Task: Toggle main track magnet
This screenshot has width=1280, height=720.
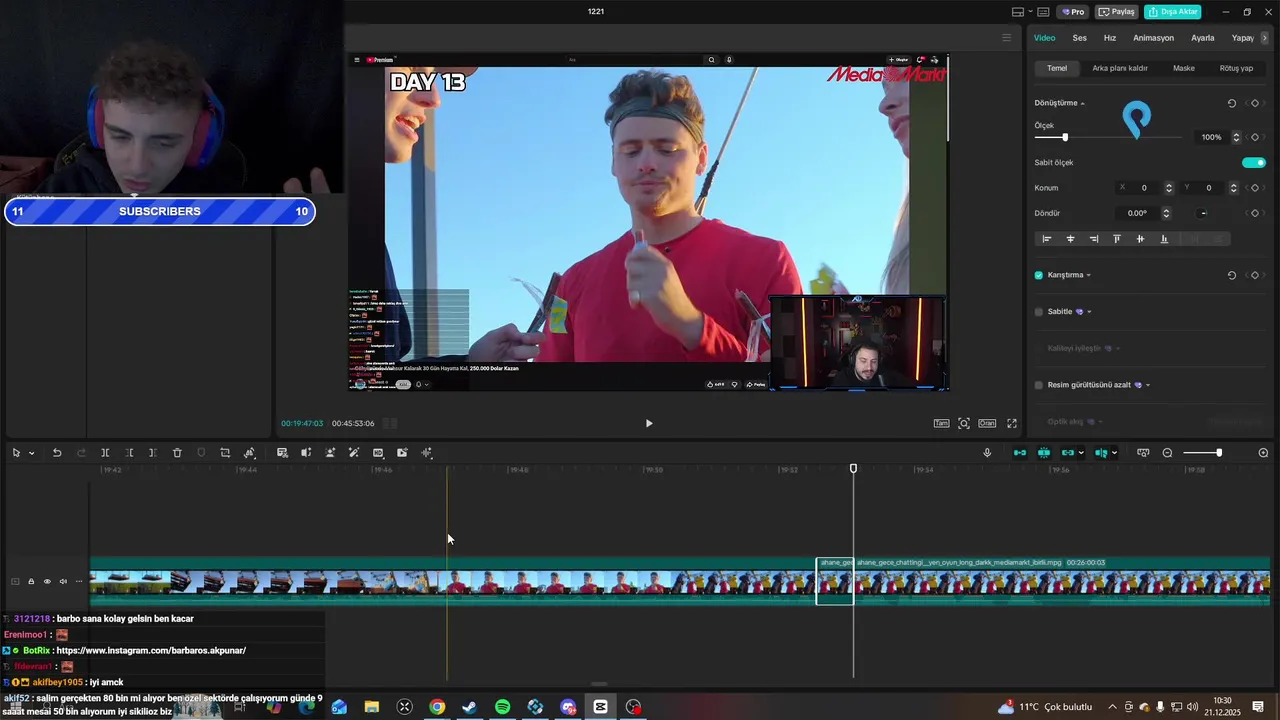Action: 1020,453
